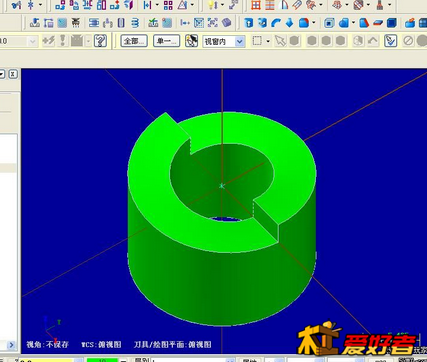Expand the window selection type dropdown arrow
This screenshot has width=427, height=362.
(x=268, y=41)
